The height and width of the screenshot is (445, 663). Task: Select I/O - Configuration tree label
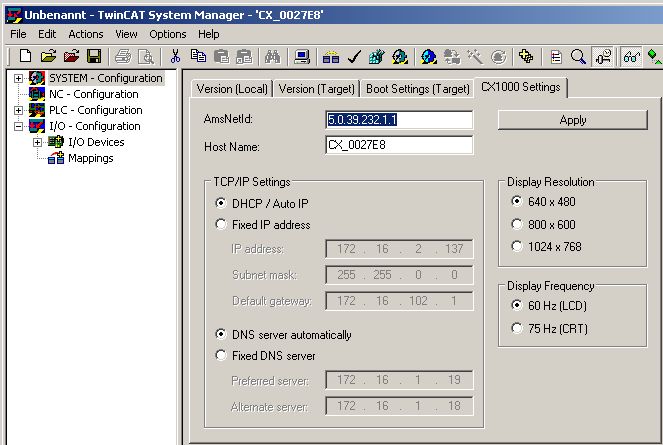tap(94, 126)
